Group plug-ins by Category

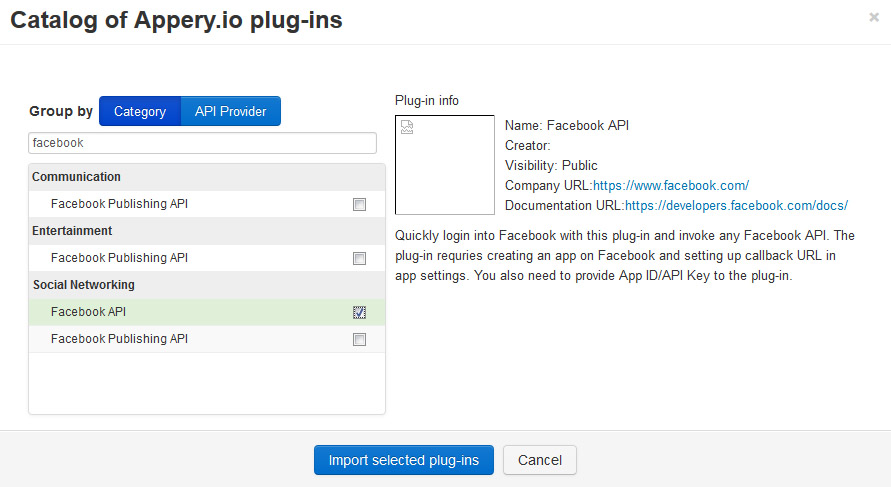140,111
